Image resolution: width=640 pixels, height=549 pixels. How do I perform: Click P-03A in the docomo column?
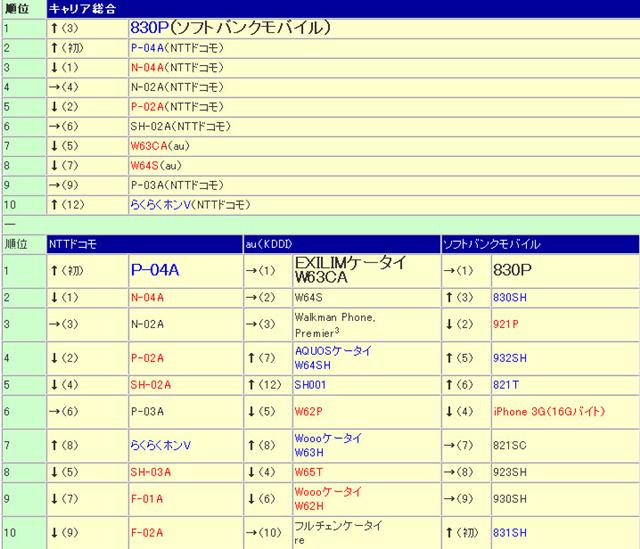point(147,412)
